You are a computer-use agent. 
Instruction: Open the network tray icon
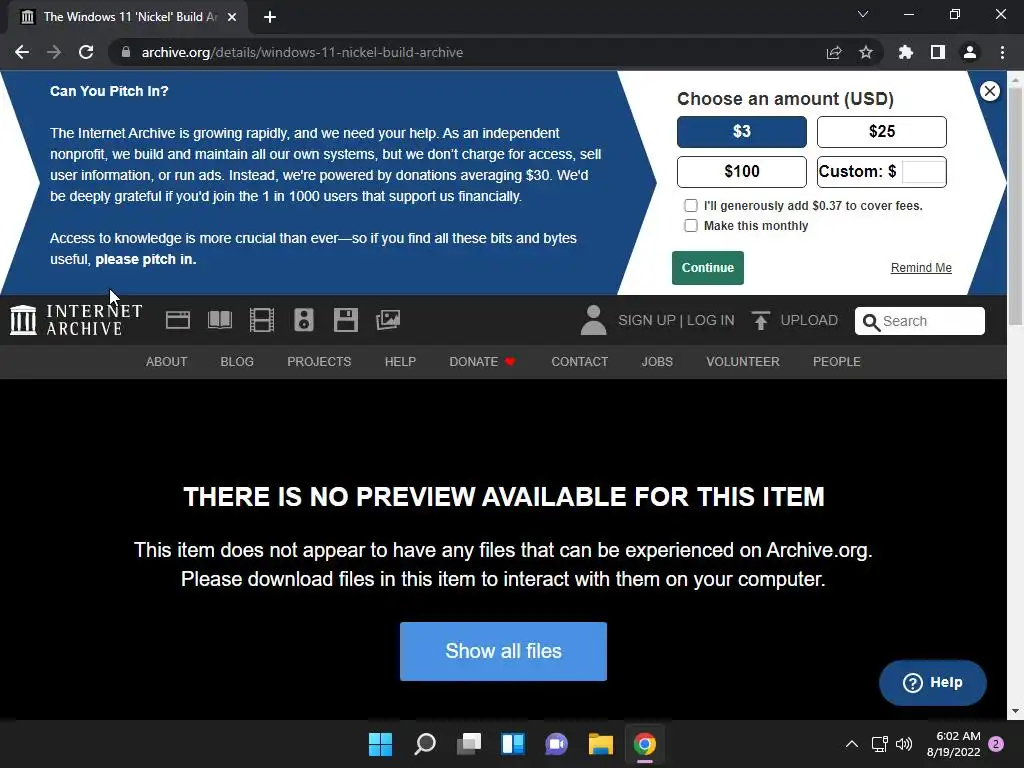(x=880, y=744)
